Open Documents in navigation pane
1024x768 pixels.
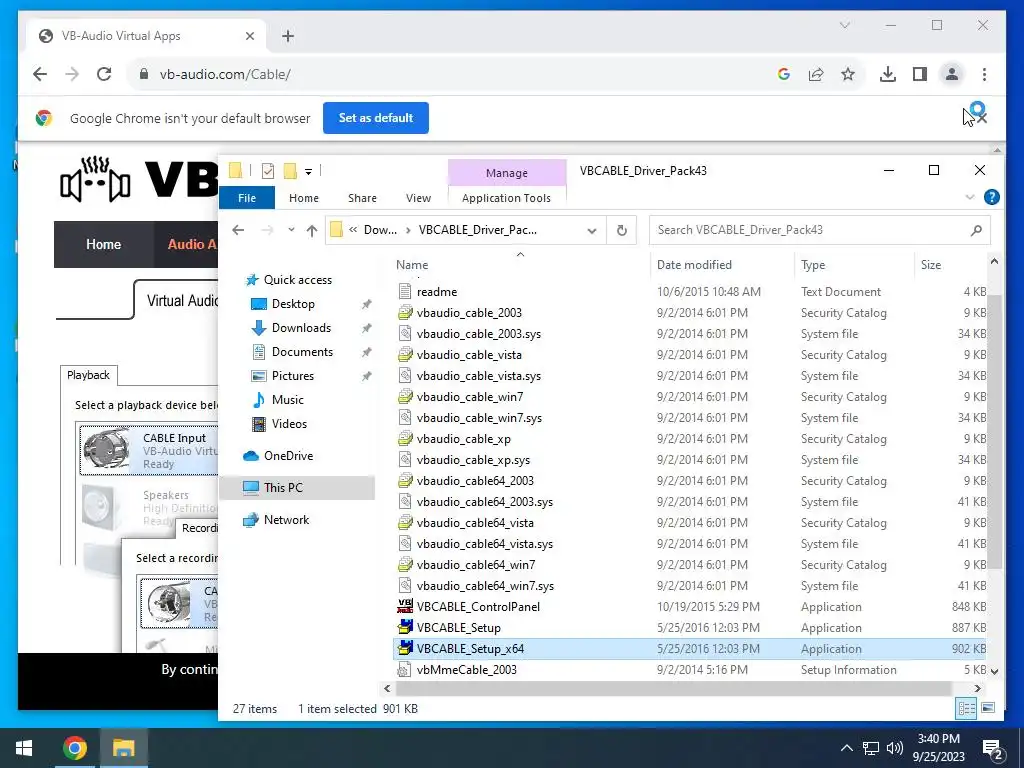(302, 352)
